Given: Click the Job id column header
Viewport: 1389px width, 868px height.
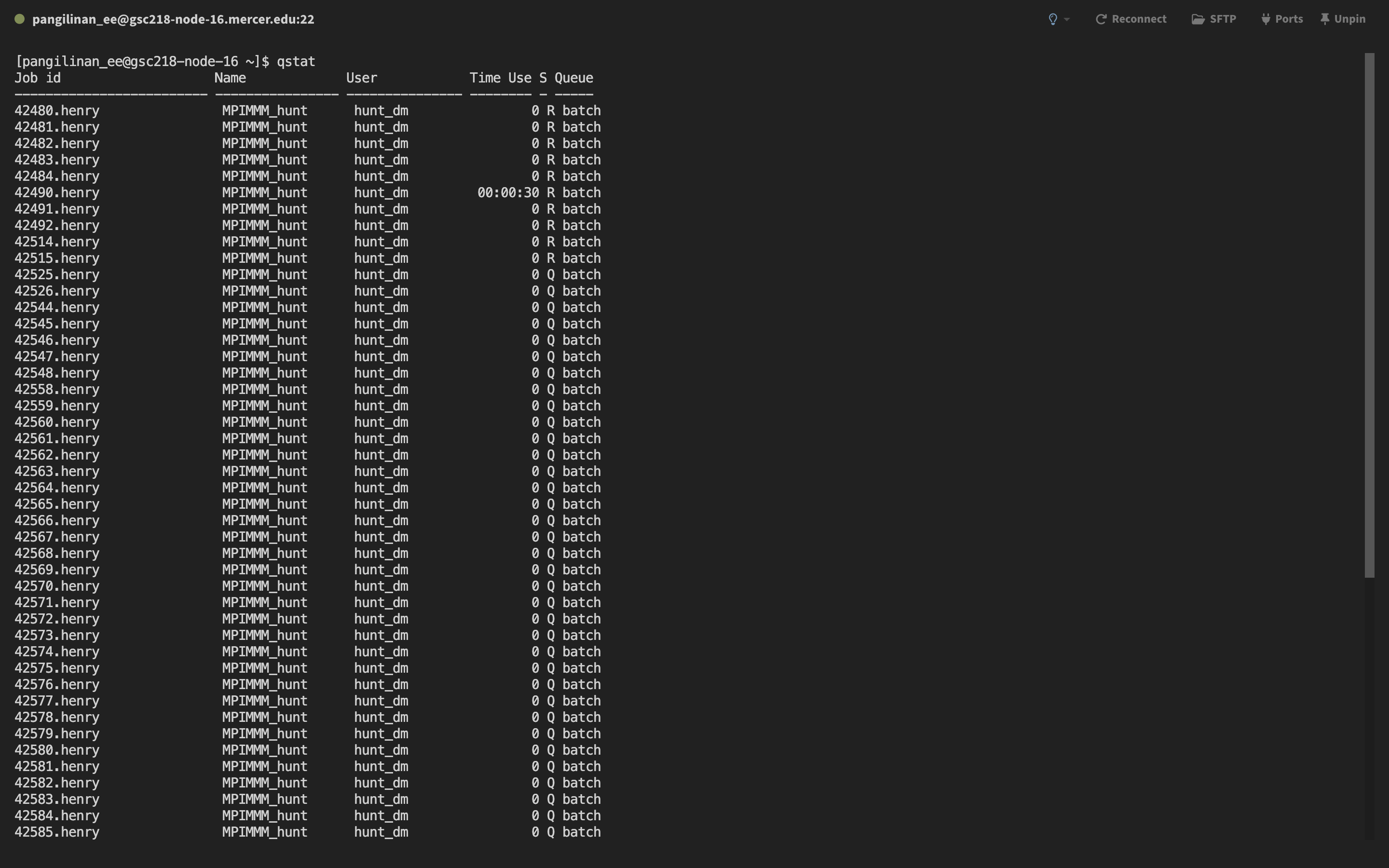Looking at the screenshot, I should pos(38,78).
